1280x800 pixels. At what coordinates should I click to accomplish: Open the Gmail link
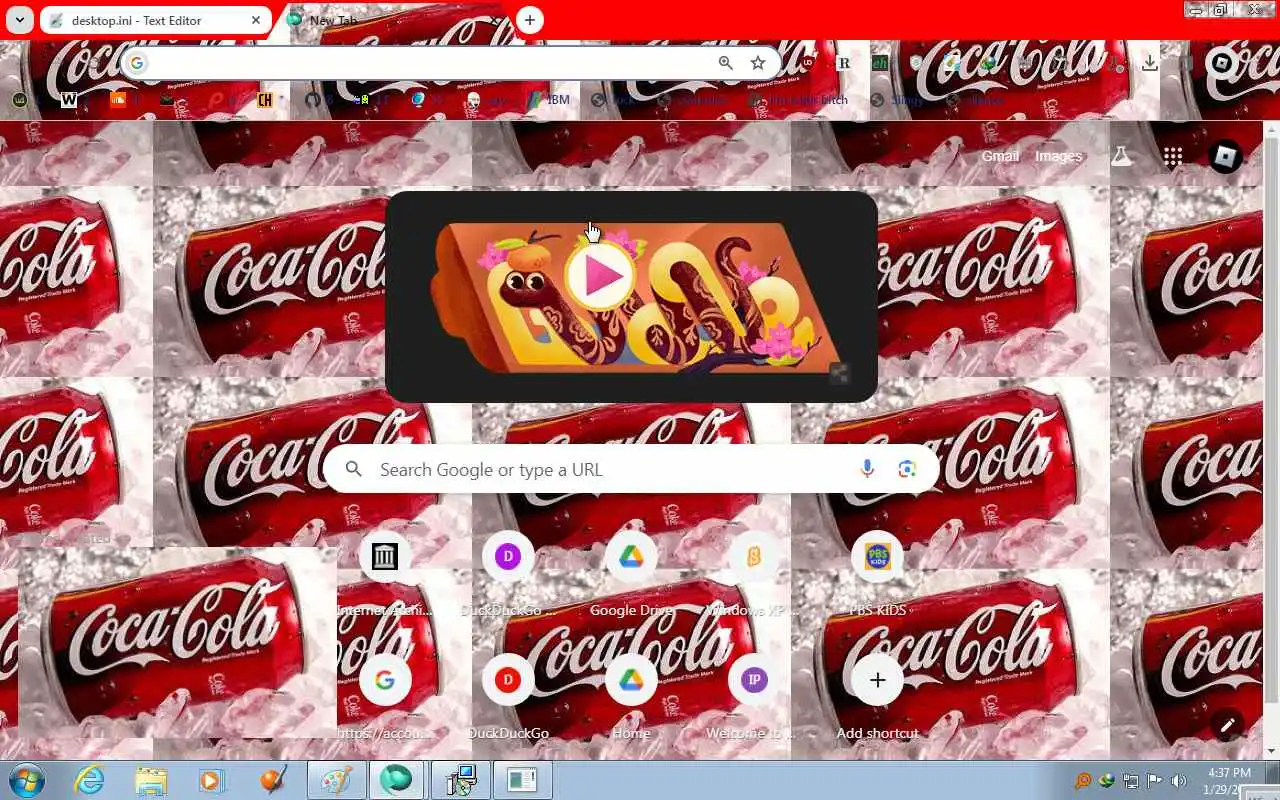[x=1000, y=156]
